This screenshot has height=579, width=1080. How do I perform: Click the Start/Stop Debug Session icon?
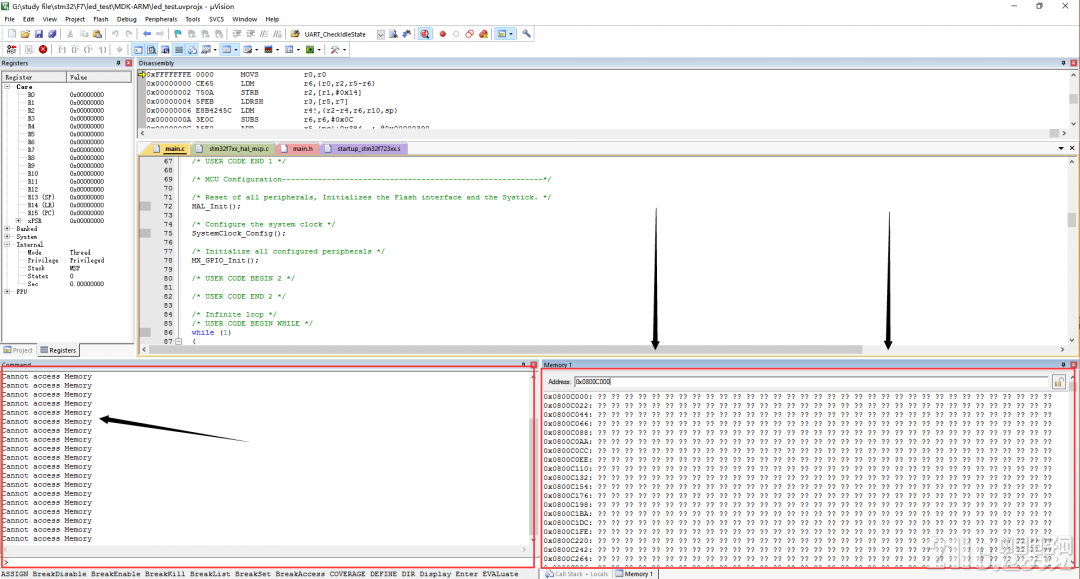425,34
